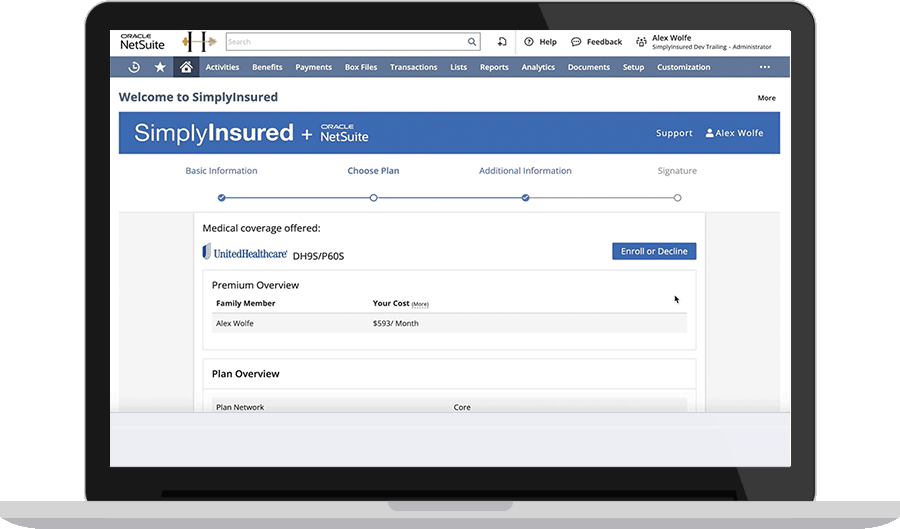Go to the Additional Information step

click(x=525, y=171)
